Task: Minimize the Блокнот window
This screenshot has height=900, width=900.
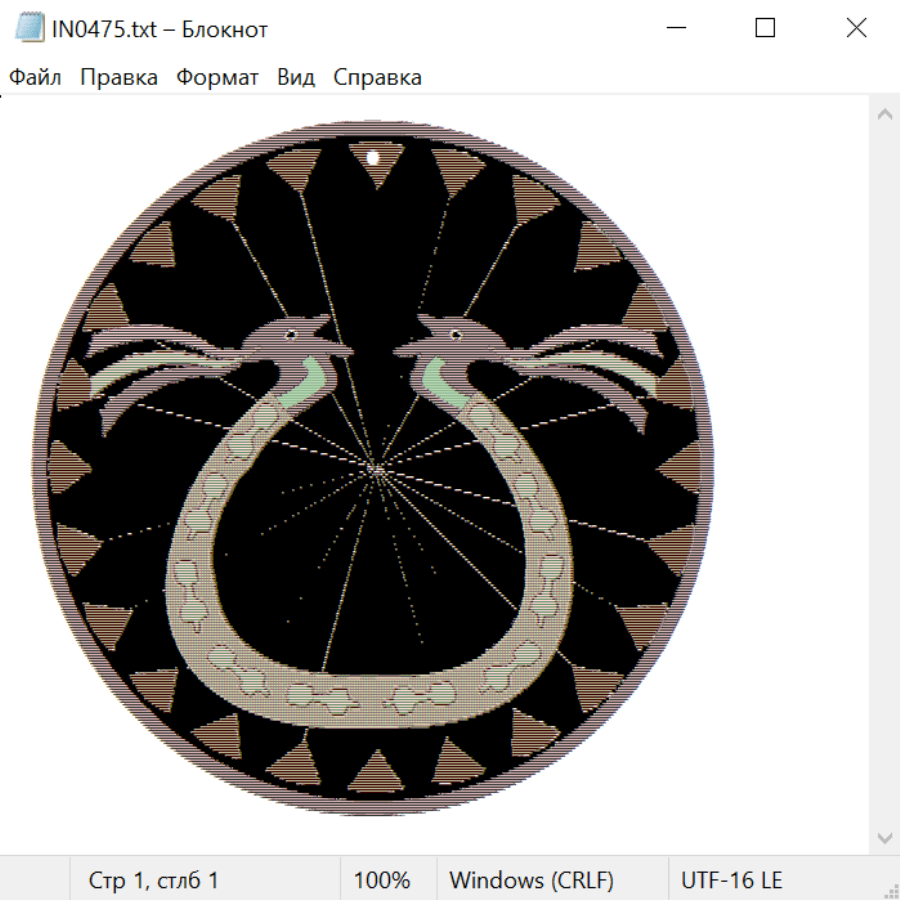Action: click(674, 28)
